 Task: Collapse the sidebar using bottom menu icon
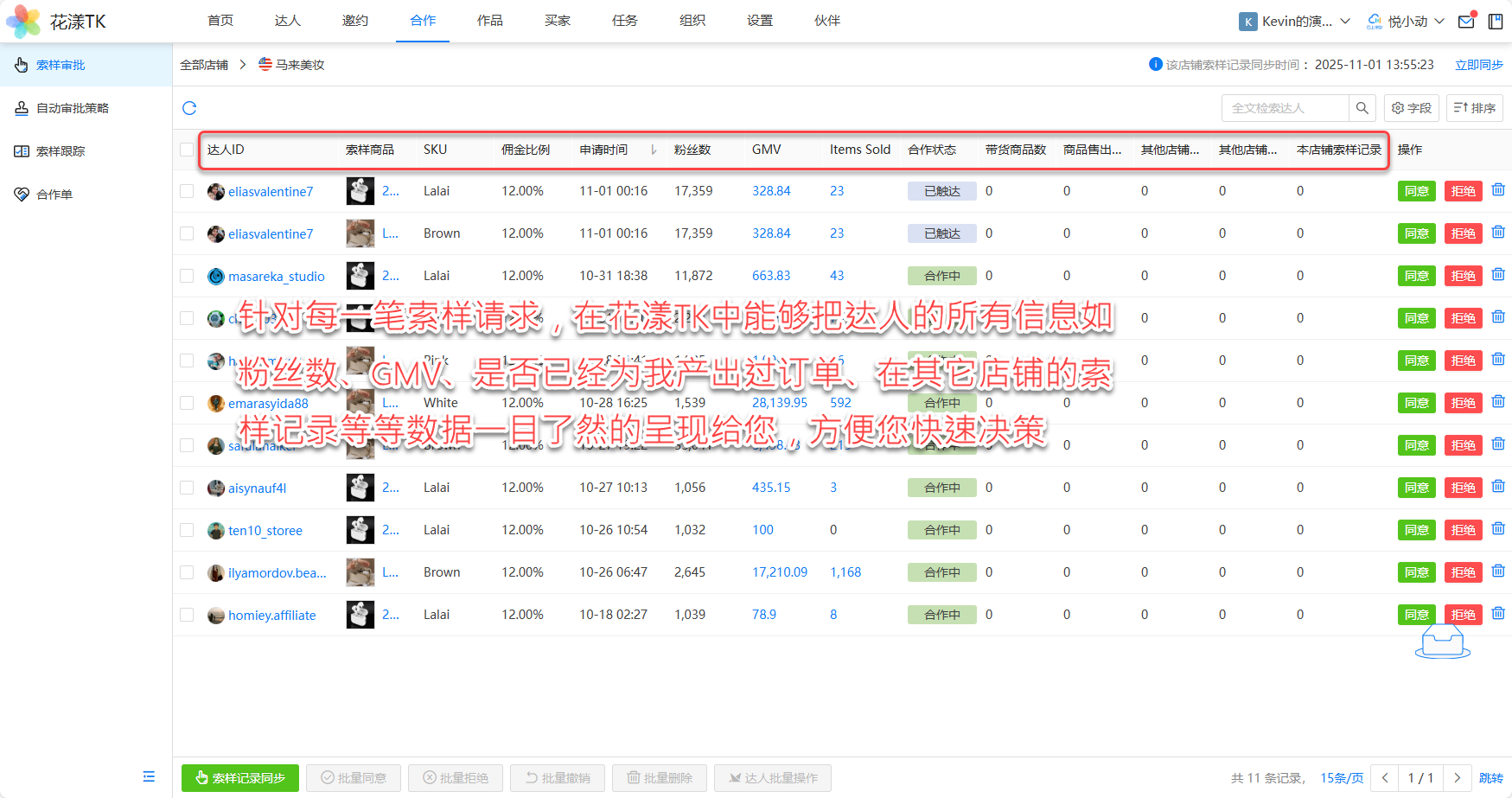click(x=149, y=776)
